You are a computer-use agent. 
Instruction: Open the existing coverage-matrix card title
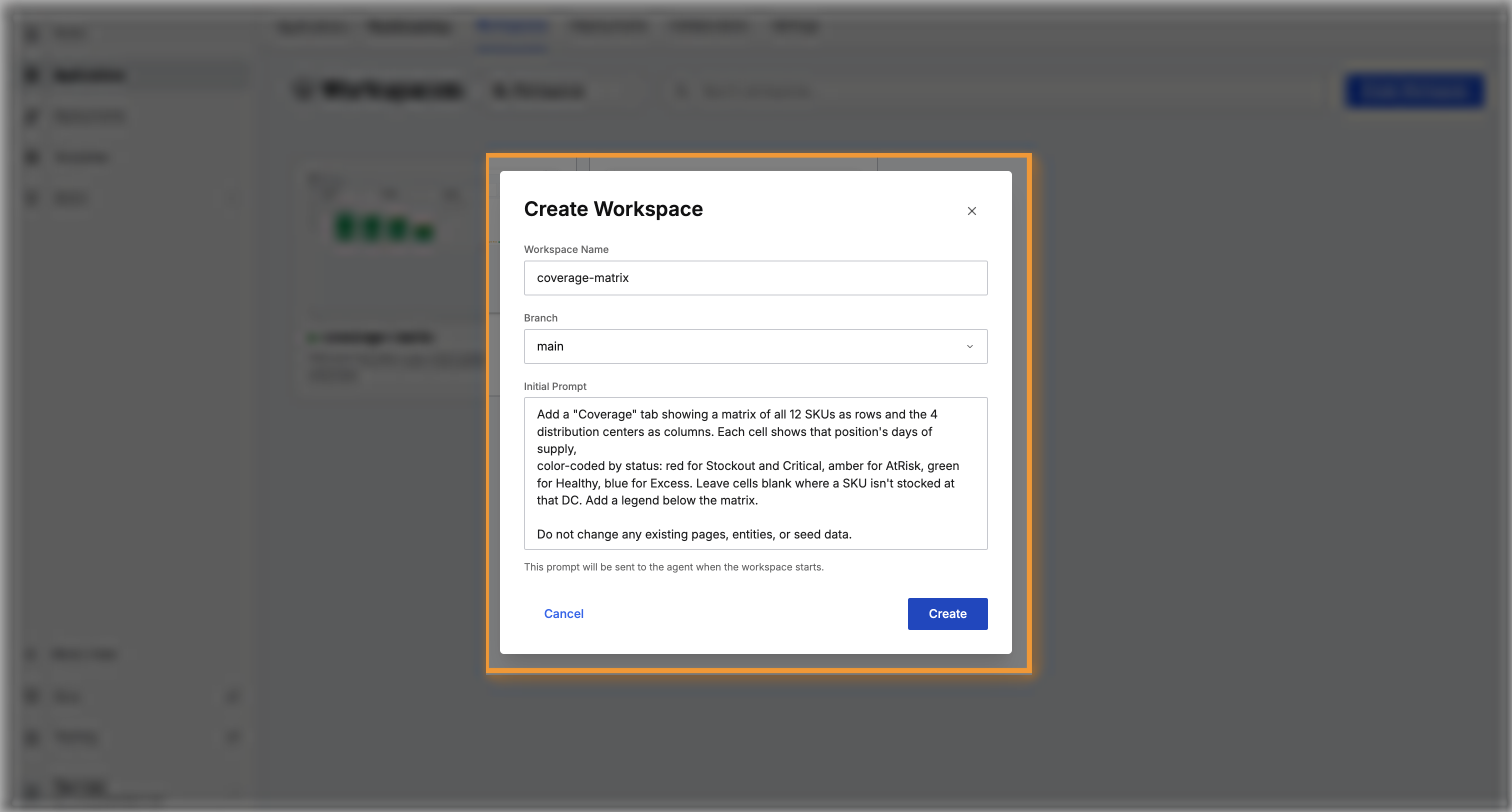tap(378, 337)
